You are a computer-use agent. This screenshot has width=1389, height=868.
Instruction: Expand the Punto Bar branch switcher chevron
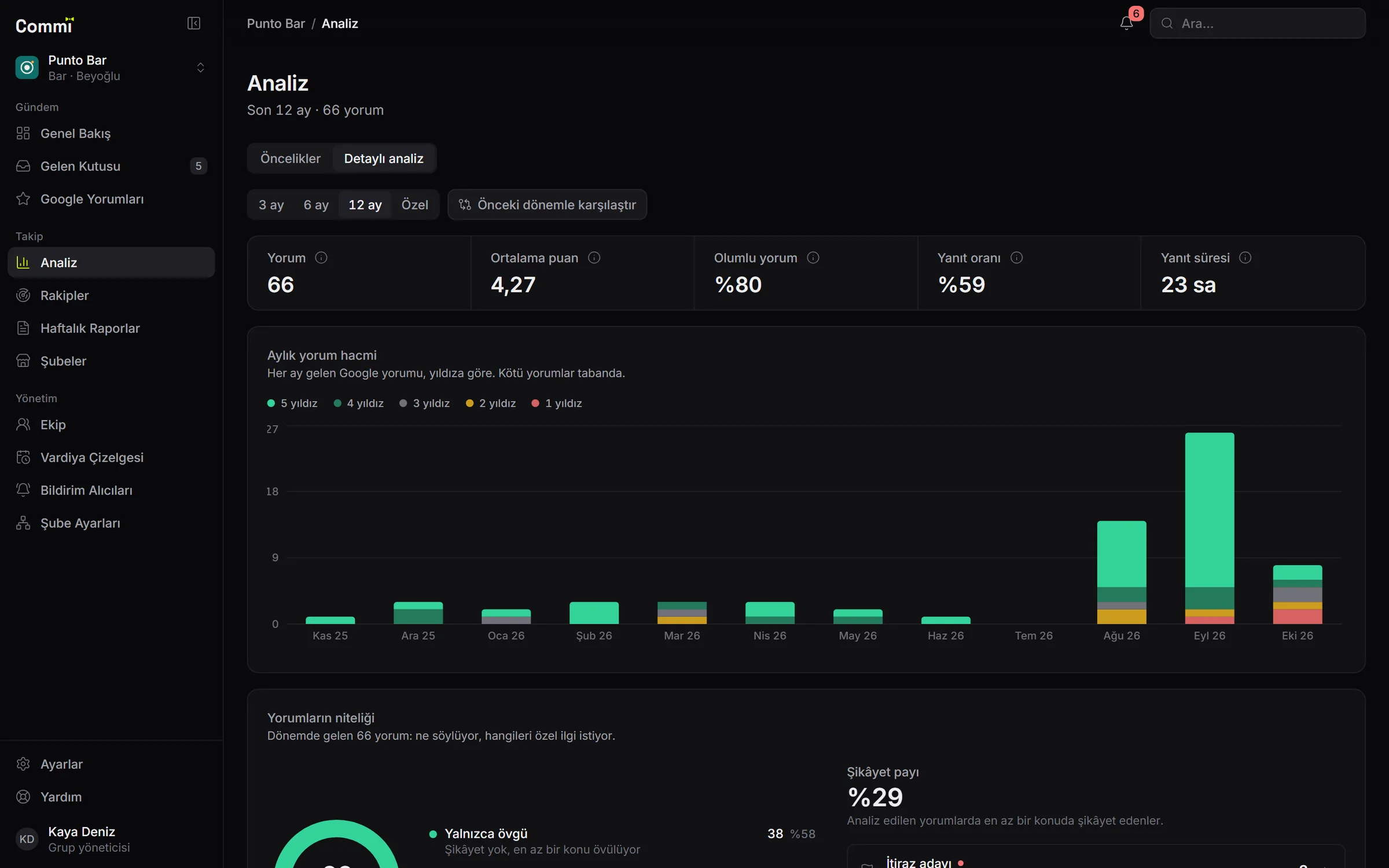click(200, 68)
